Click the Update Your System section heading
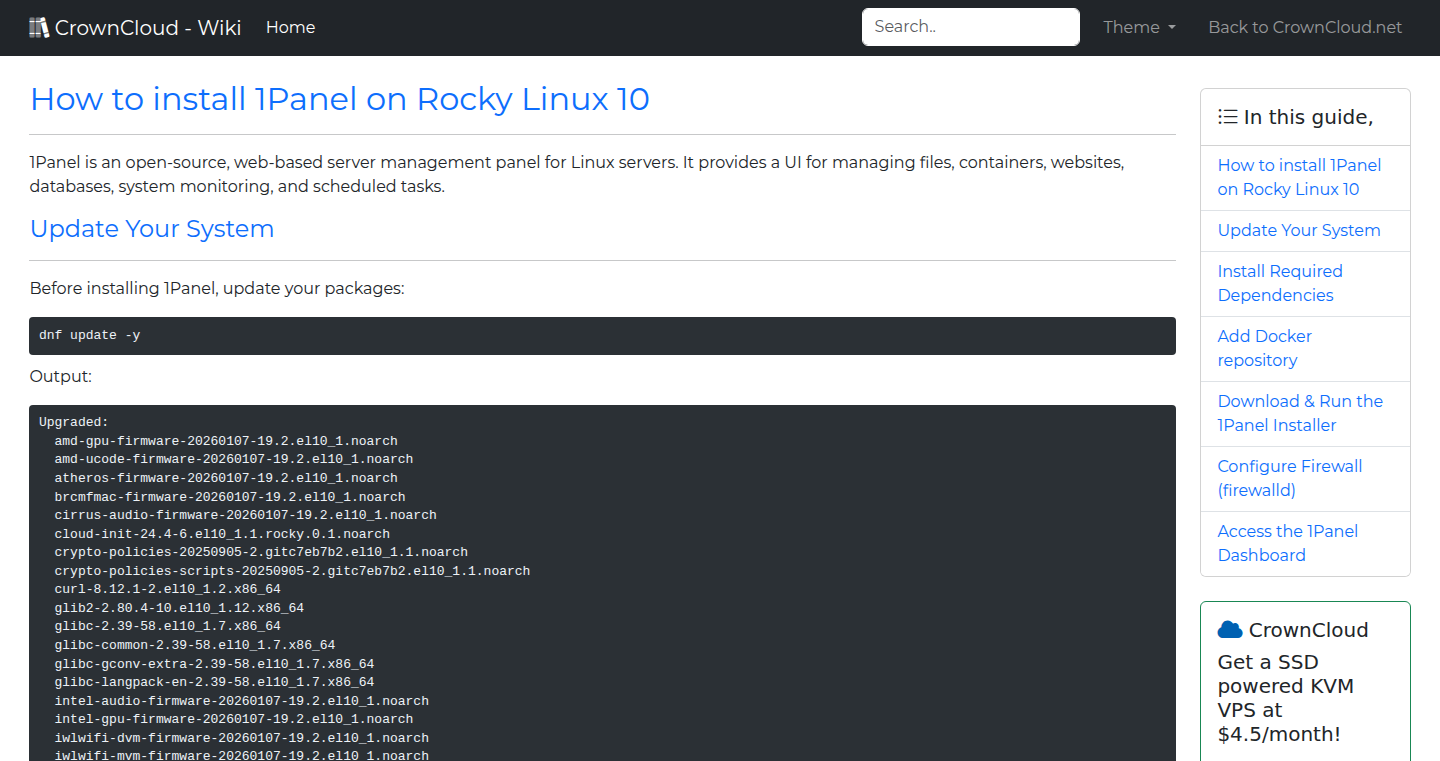 (x=152, y=229)
